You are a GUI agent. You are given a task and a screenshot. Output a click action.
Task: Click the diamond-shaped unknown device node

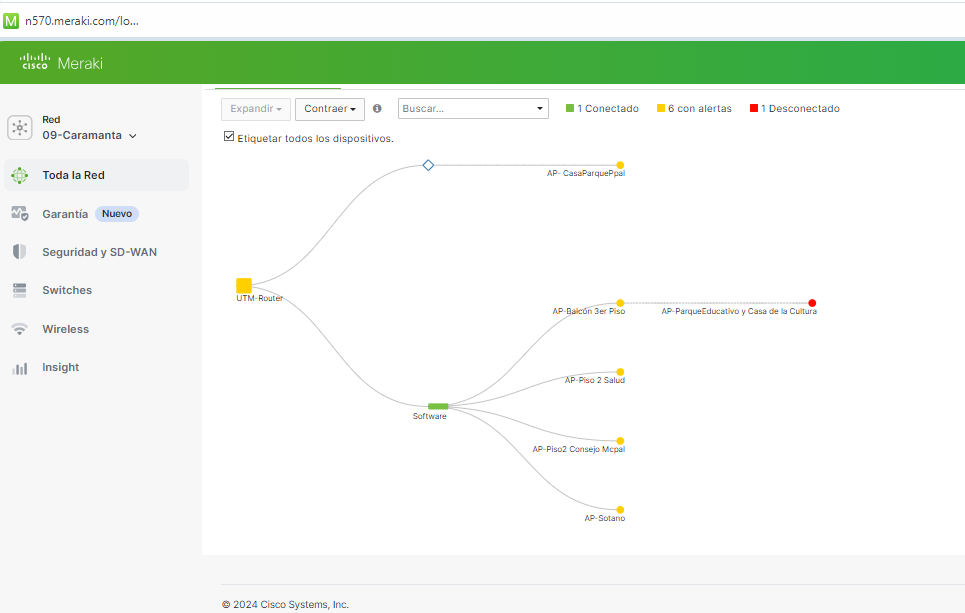point(428,165)
